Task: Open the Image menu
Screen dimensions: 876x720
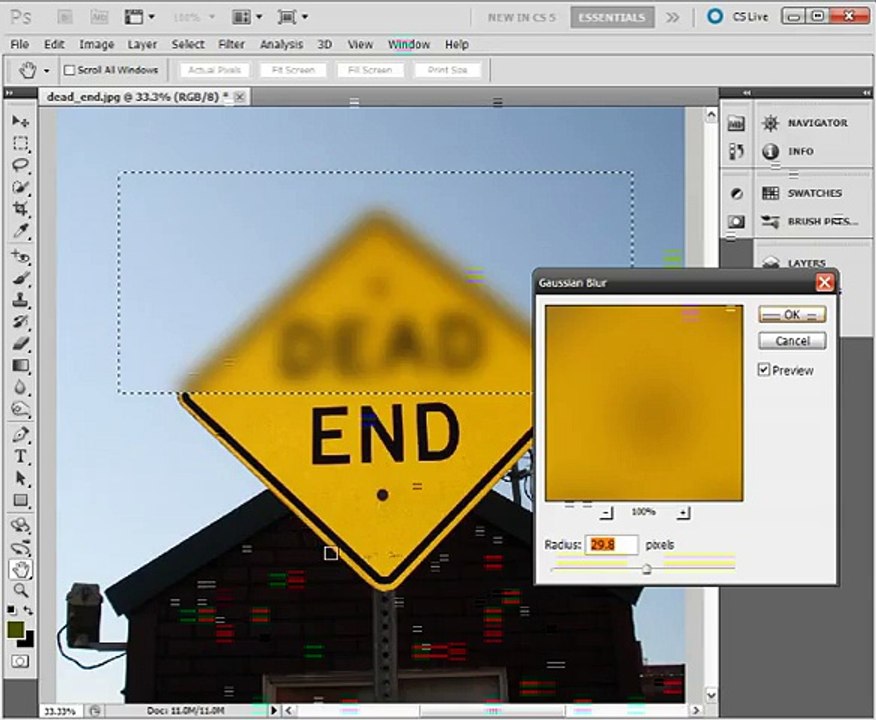Action: pyautogui.click(x=96, y=44)
